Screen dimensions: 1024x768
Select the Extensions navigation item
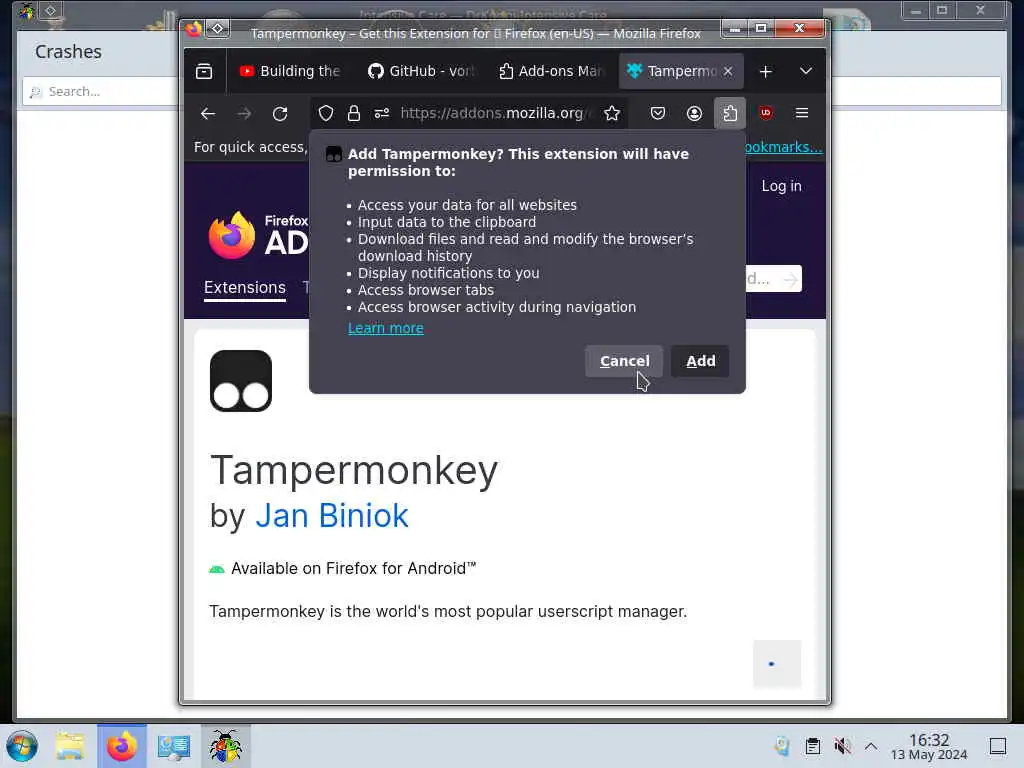coord(245,288)
